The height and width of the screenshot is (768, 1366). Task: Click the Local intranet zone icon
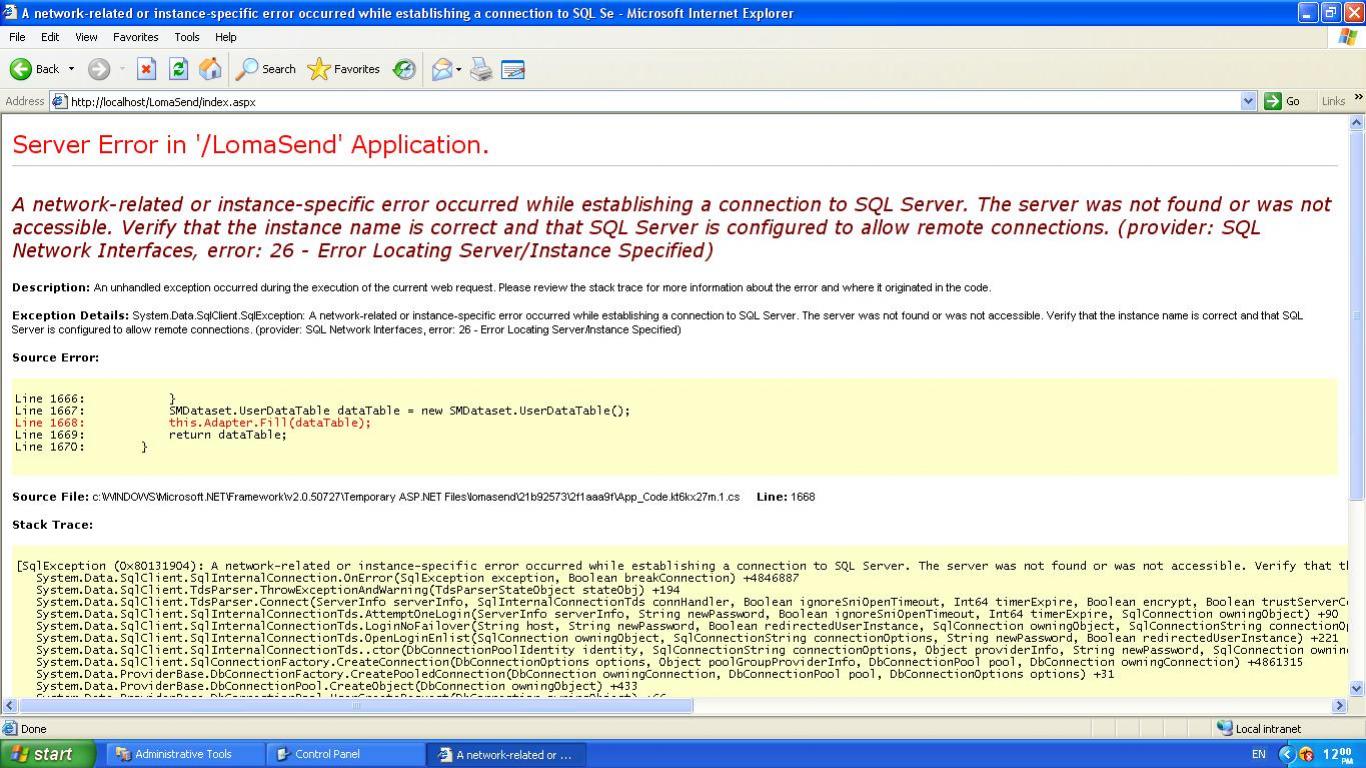tap(1225, 728)
